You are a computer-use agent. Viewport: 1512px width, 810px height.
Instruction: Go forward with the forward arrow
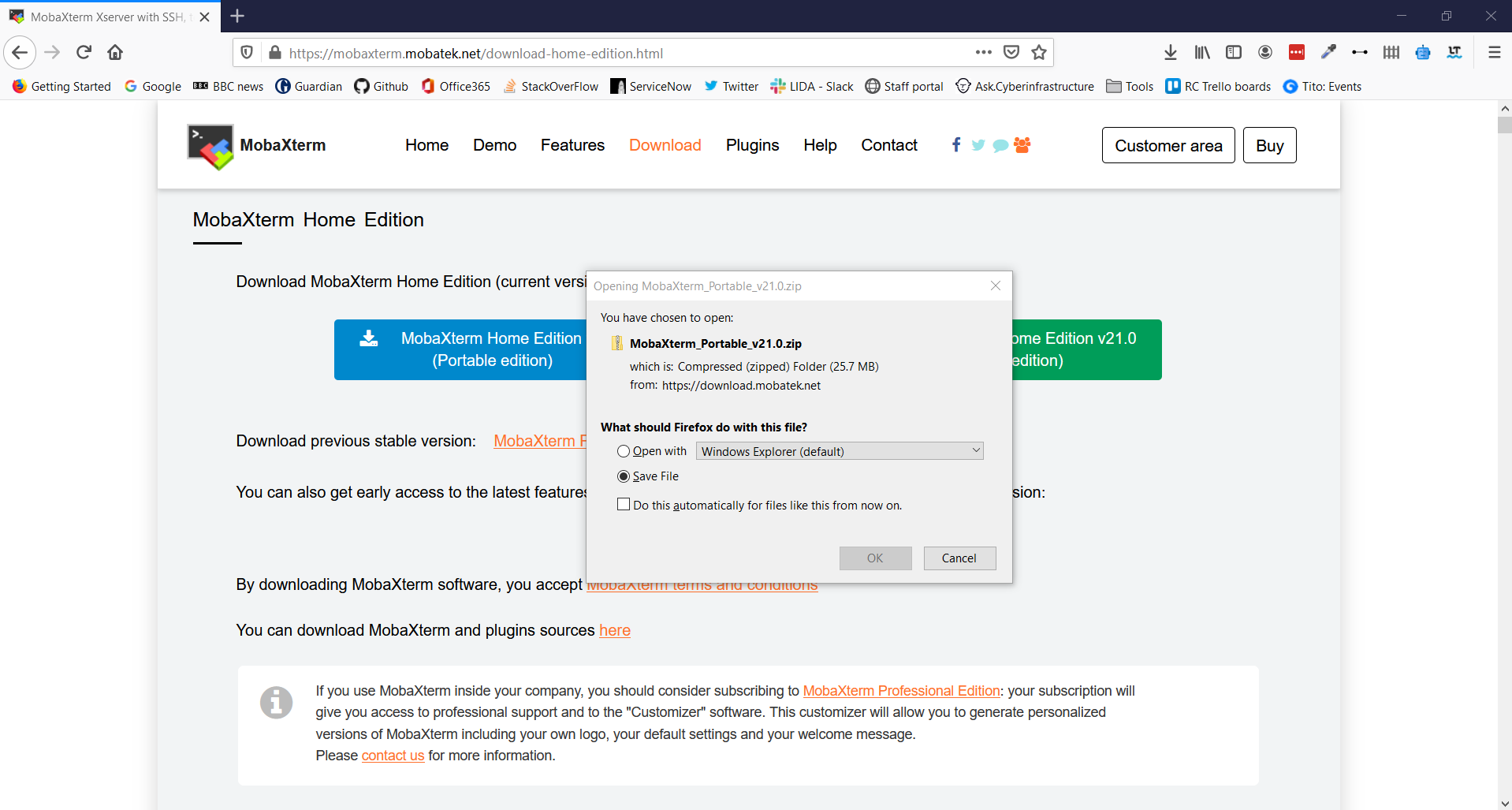52,53
